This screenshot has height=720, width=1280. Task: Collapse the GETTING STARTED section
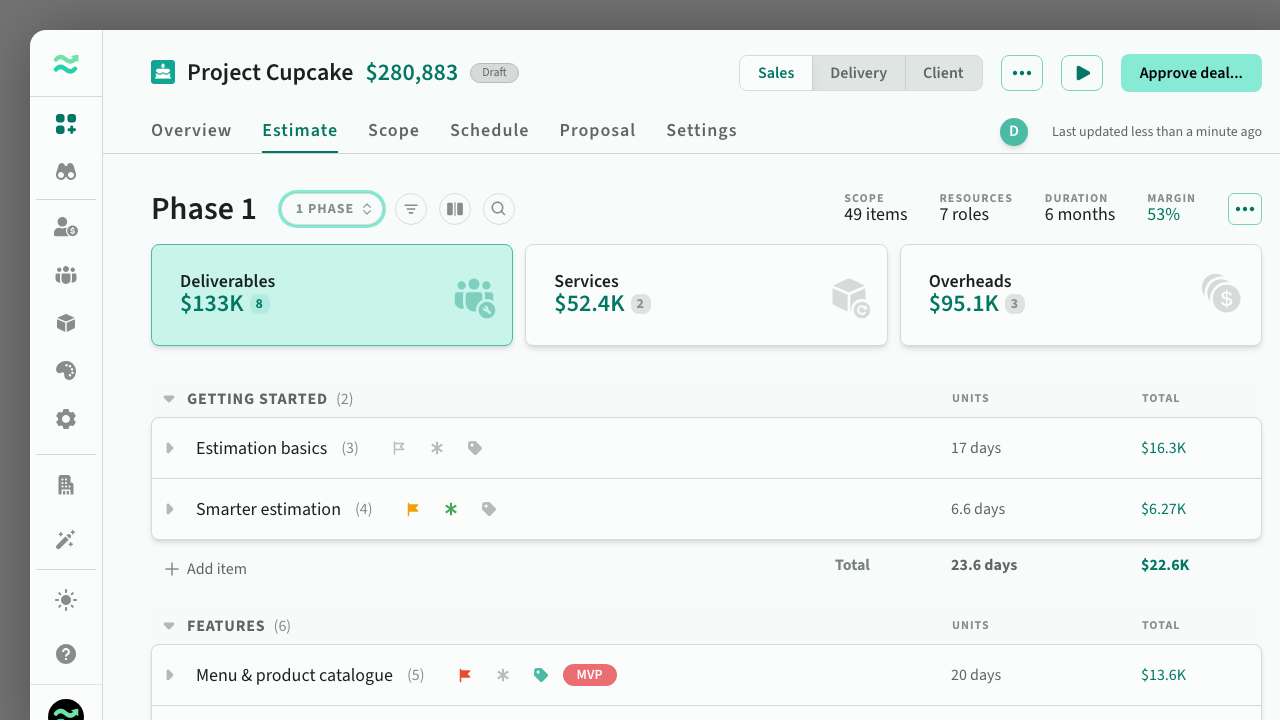point(169,399)
